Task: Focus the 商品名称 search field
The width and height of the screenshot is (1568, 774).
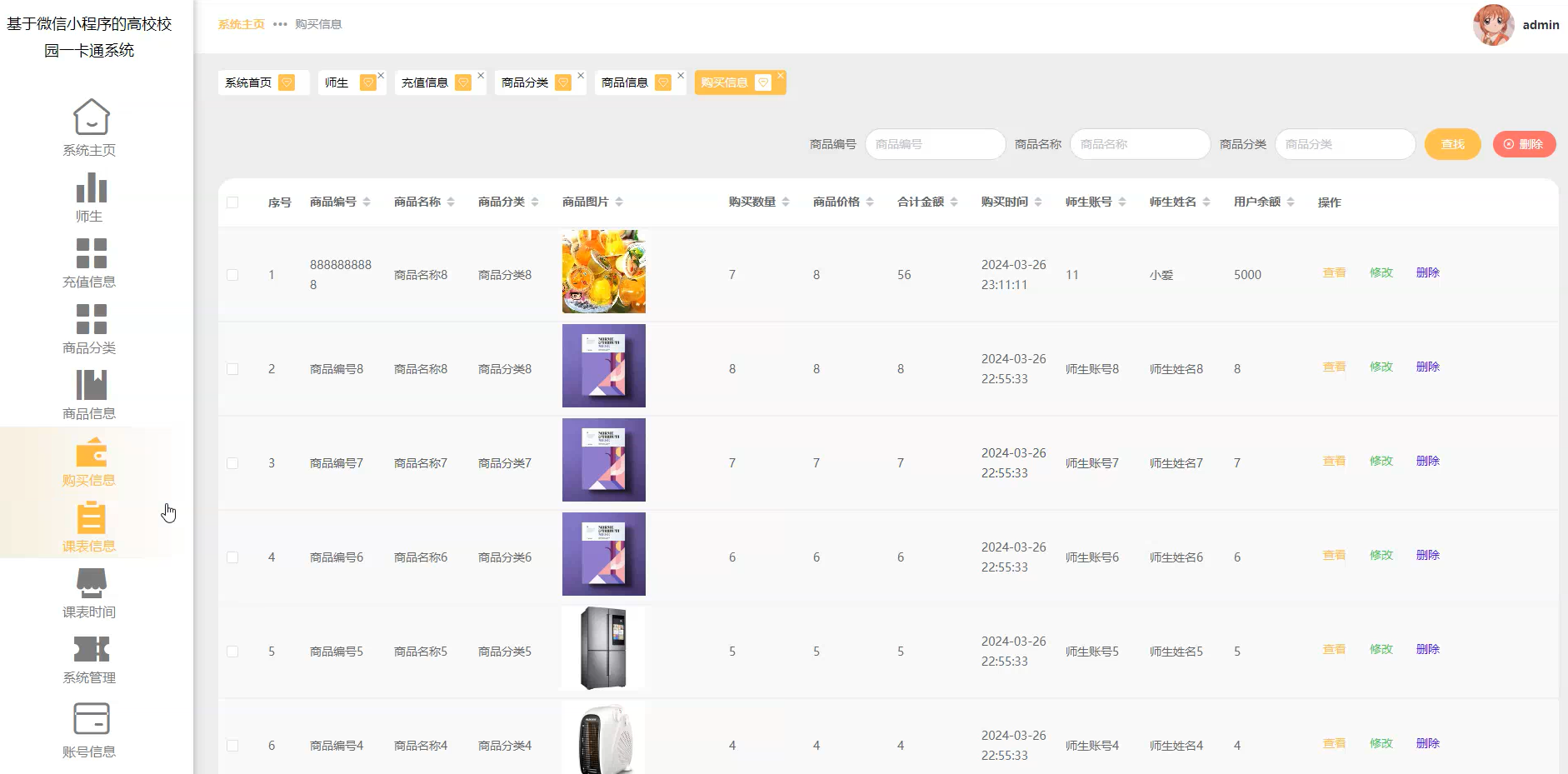Action: 1140,144
